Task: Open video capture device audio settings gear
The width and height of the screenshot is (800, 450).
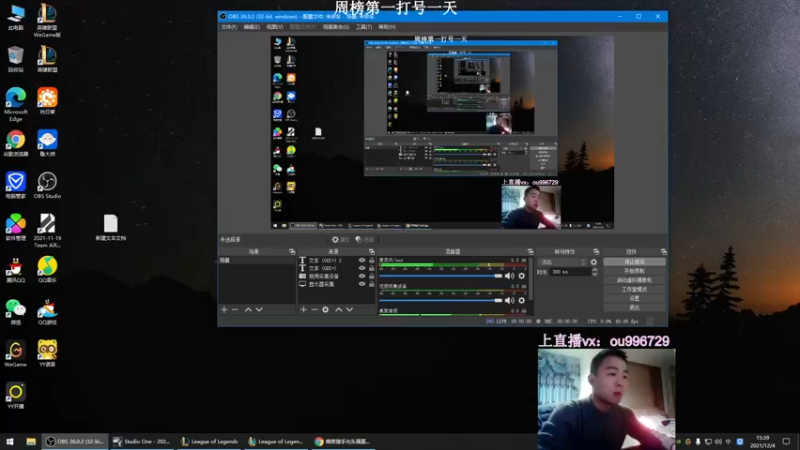Action: pyautogui.click(x=521, y=301)
